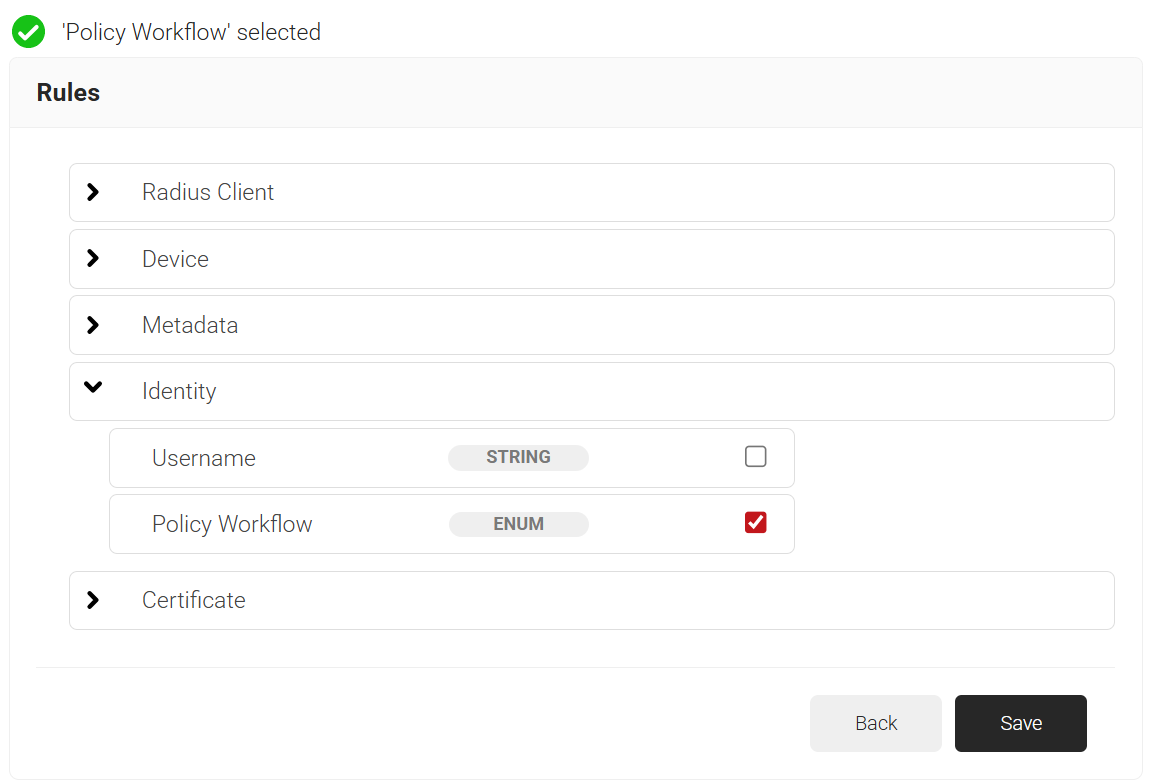Select the Radius Client label
Image resolution: width=1149 pixels, height=783 pixels.
(x=208, y=192)
